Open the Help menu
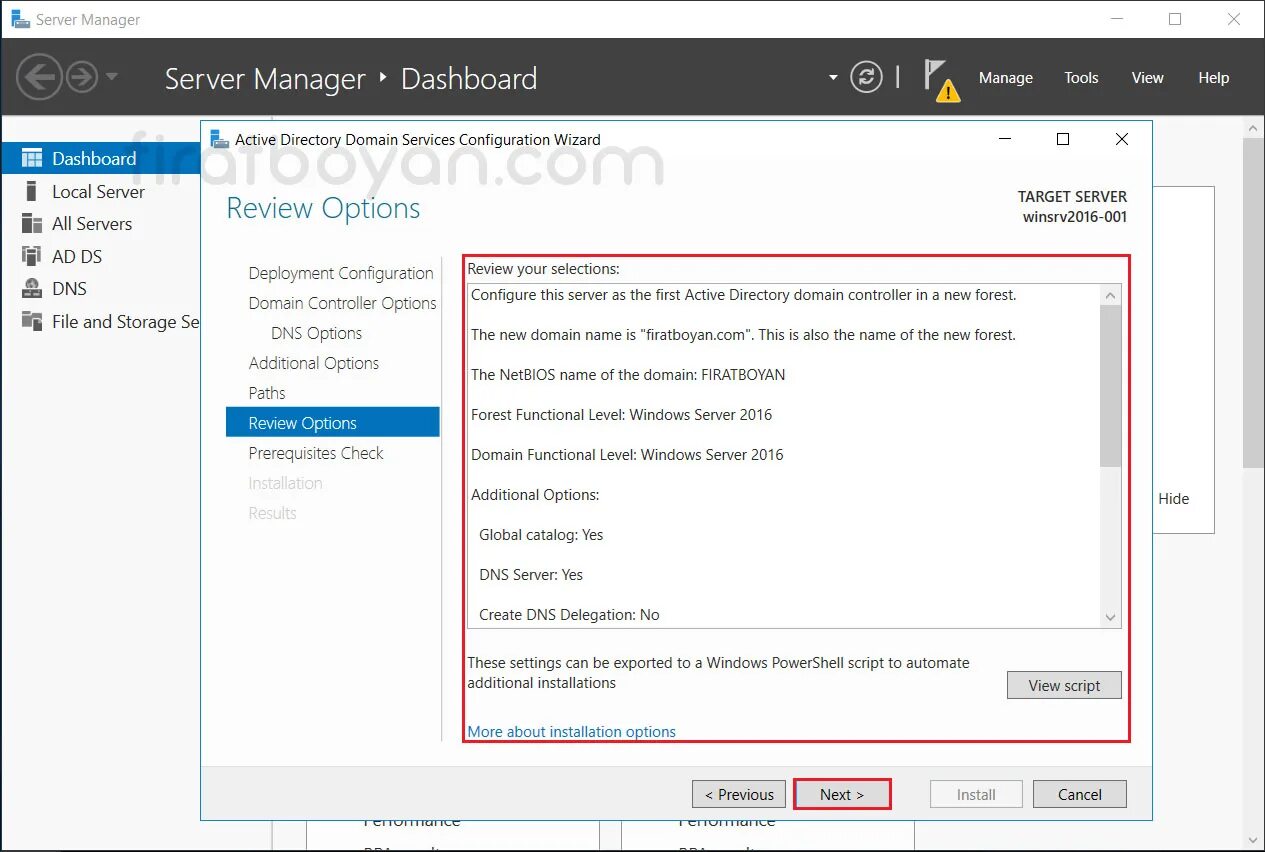The width and height of the screenshot is (1265, 852). [1213, 77]
